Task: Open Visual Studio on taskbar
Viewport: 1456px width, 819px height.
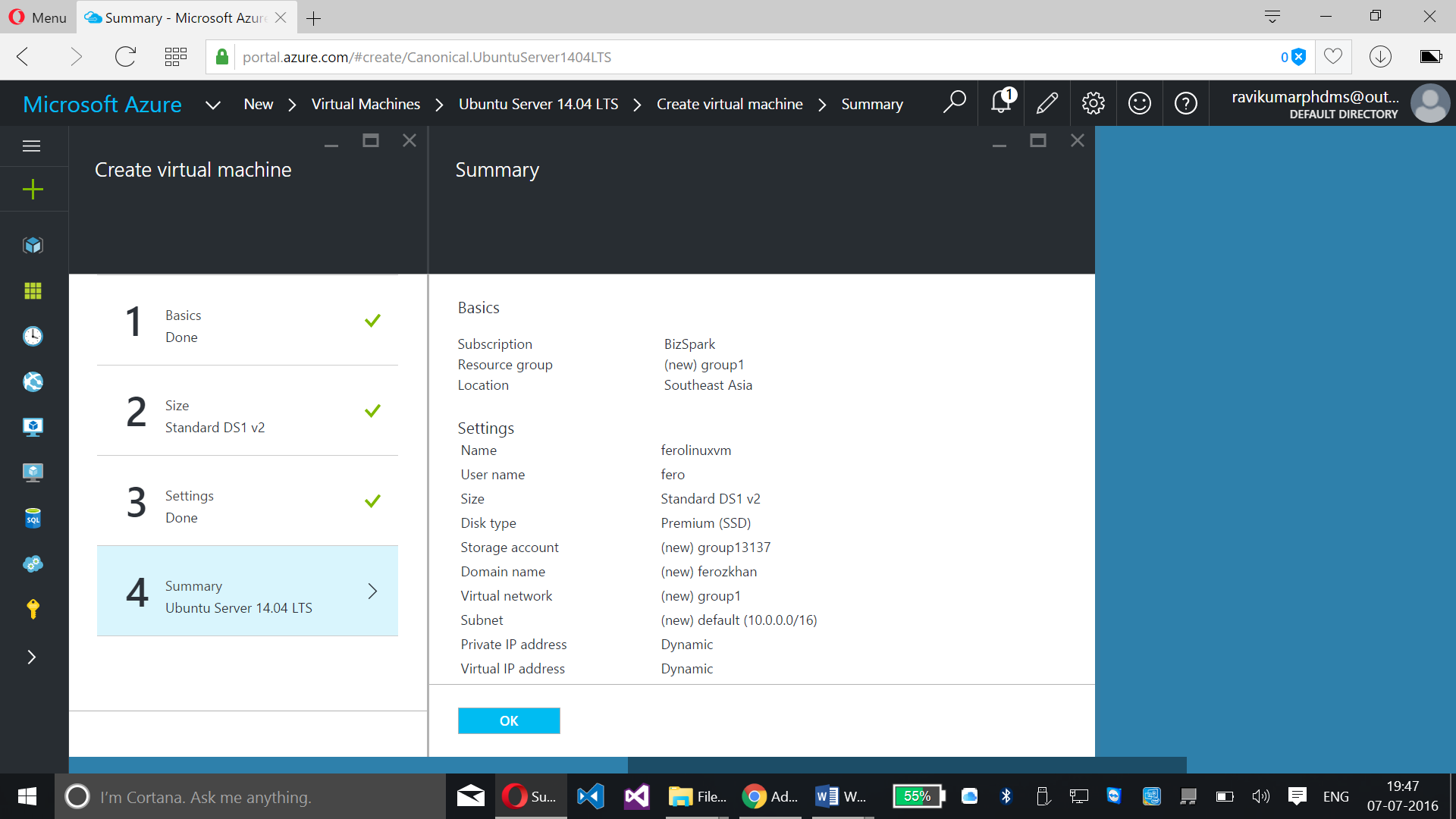Action: point(637,796)
